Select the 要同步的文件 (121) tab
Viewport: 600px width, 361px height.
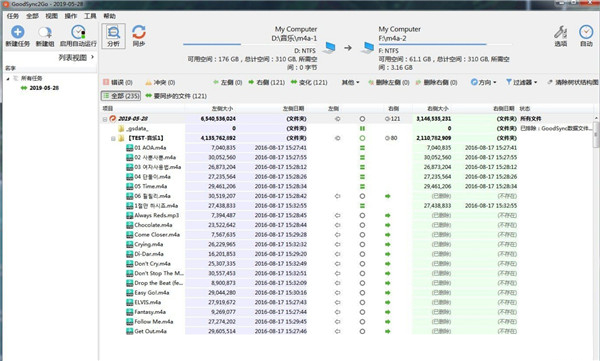click(x=176, y=96)
